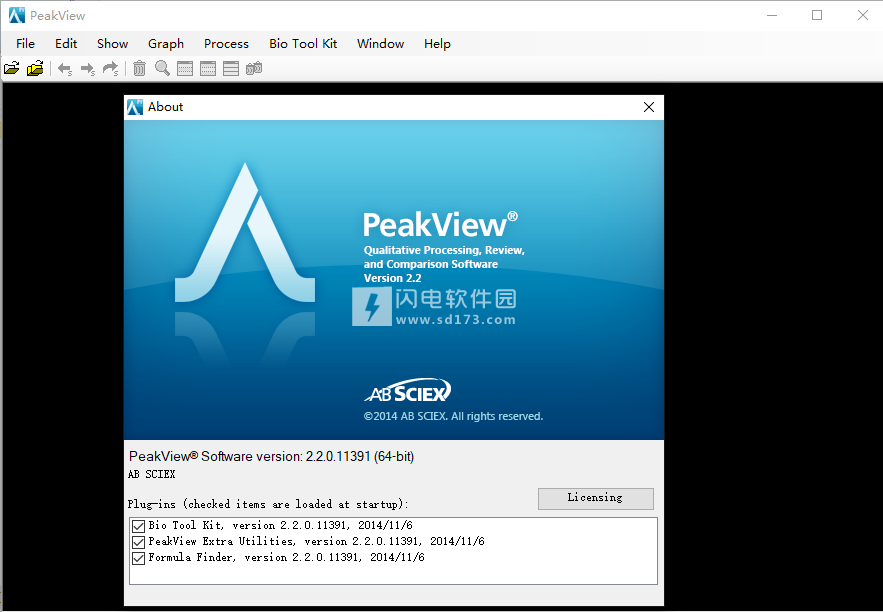Select 'Formula Finder, version 2.2.0.11391' row text
The image size is (883, 612).
287,557
